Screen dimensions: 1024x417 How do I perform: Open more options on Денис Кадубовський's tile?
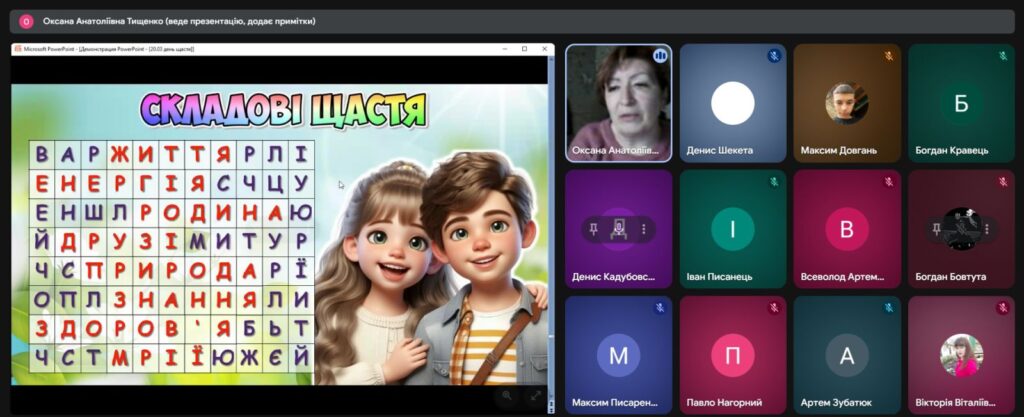(643, 229)
